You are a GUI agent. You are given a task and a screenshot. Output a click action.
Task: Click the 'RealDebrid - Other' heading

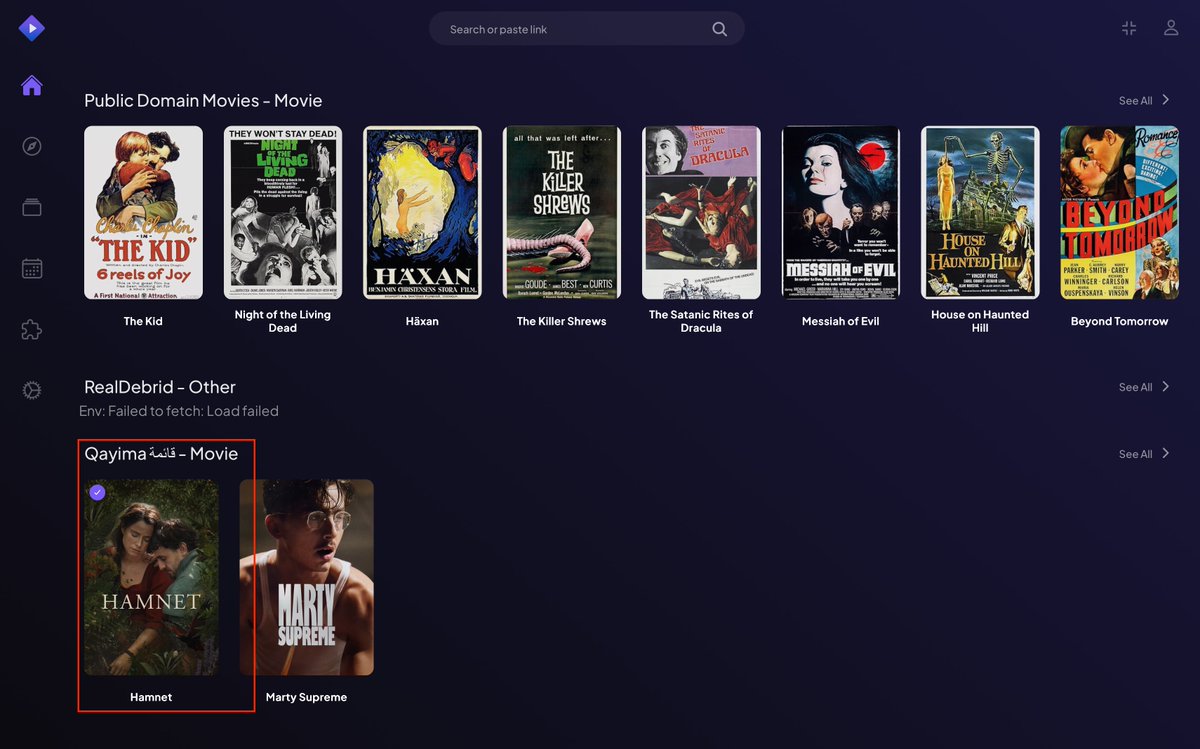160,387
